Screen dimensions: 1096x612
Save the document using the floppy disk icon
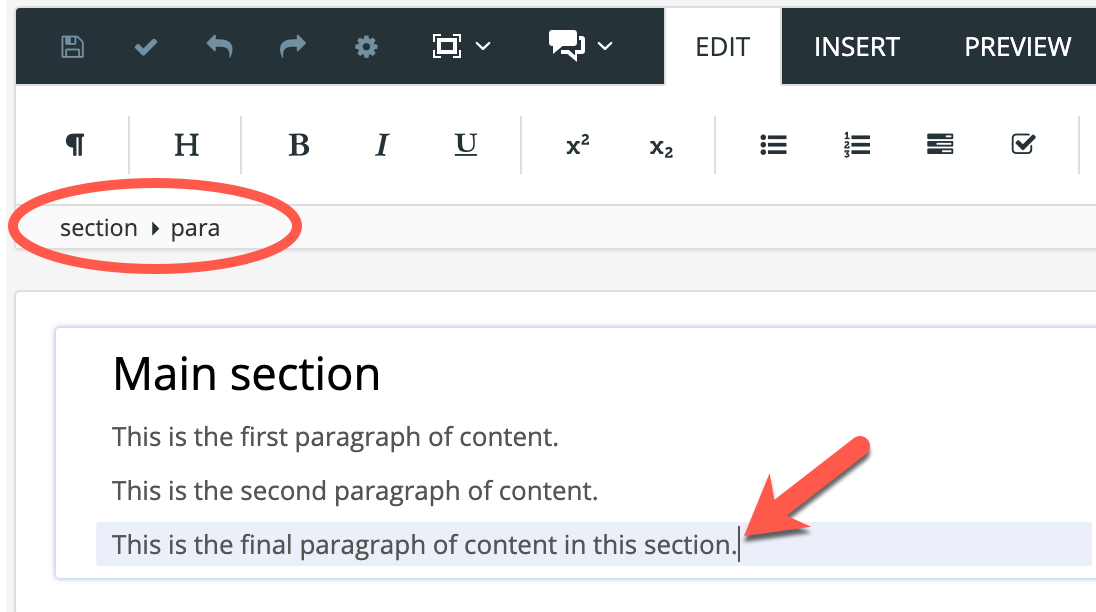click(72, 46)
